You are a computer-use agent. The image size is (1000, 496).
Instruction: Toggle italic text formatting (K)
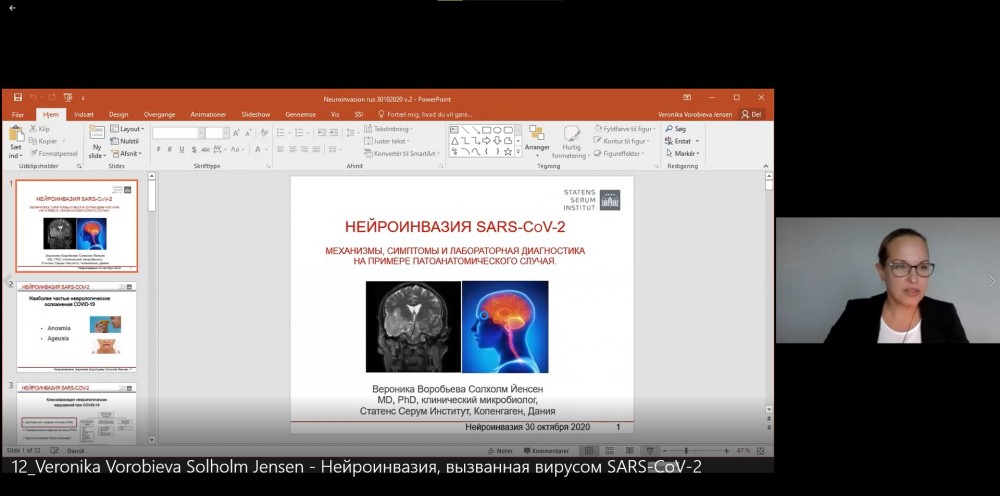tap(169, 149)
